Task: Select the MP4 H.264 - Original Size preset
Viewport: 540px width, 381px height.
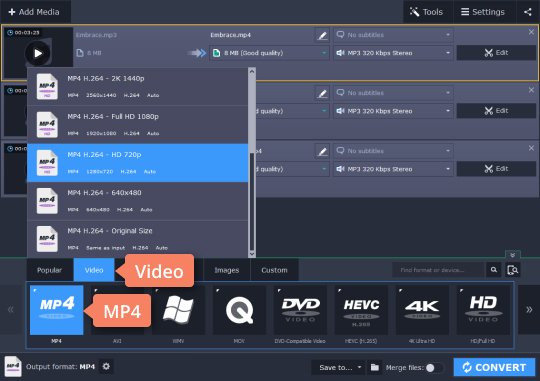Action: pyautogui.click(x=137, y=239)
